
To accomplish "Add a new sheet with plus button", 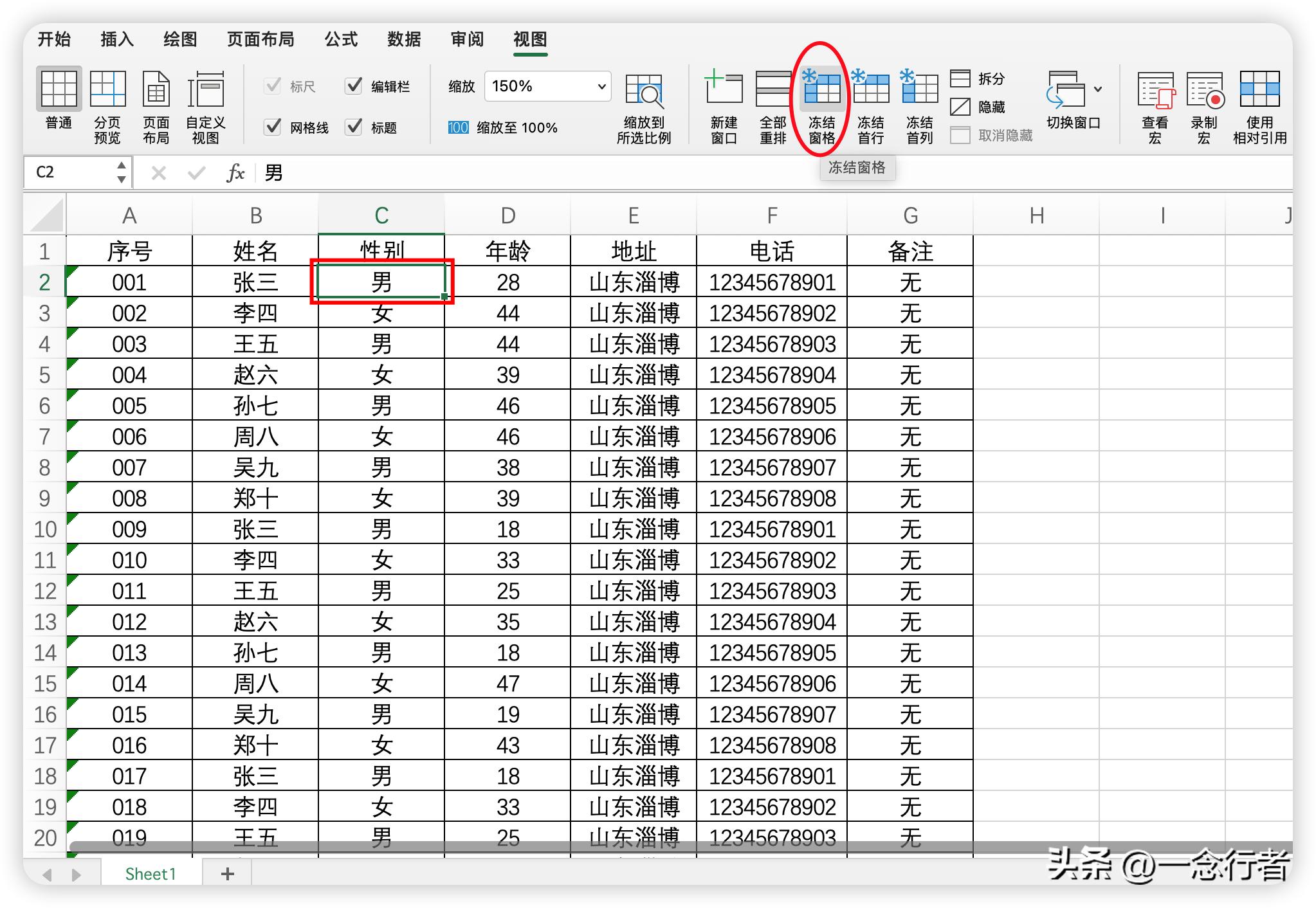I will coord(227,873).
